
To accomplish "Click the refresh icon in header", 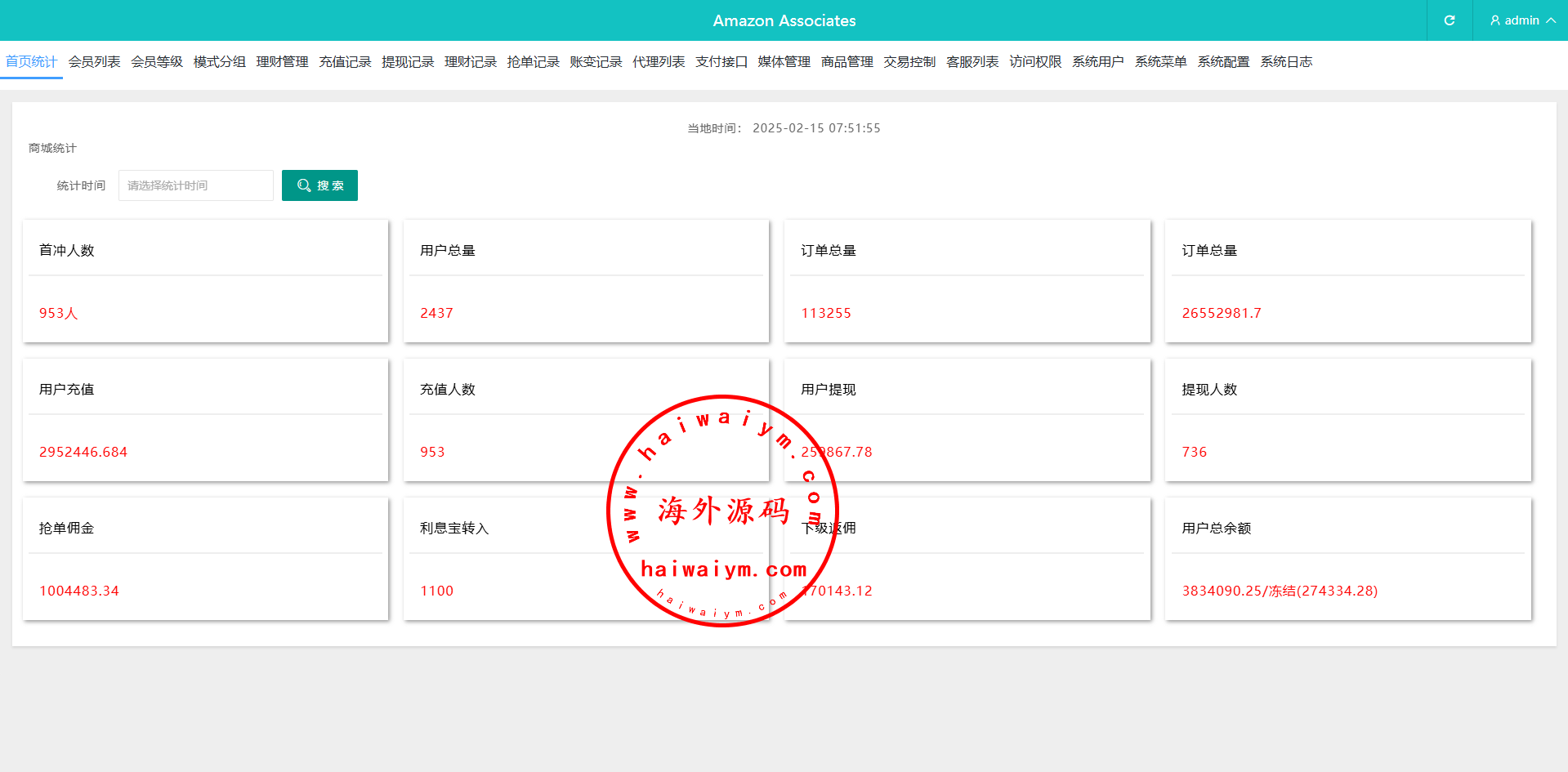I will (x=1449, y=20).
